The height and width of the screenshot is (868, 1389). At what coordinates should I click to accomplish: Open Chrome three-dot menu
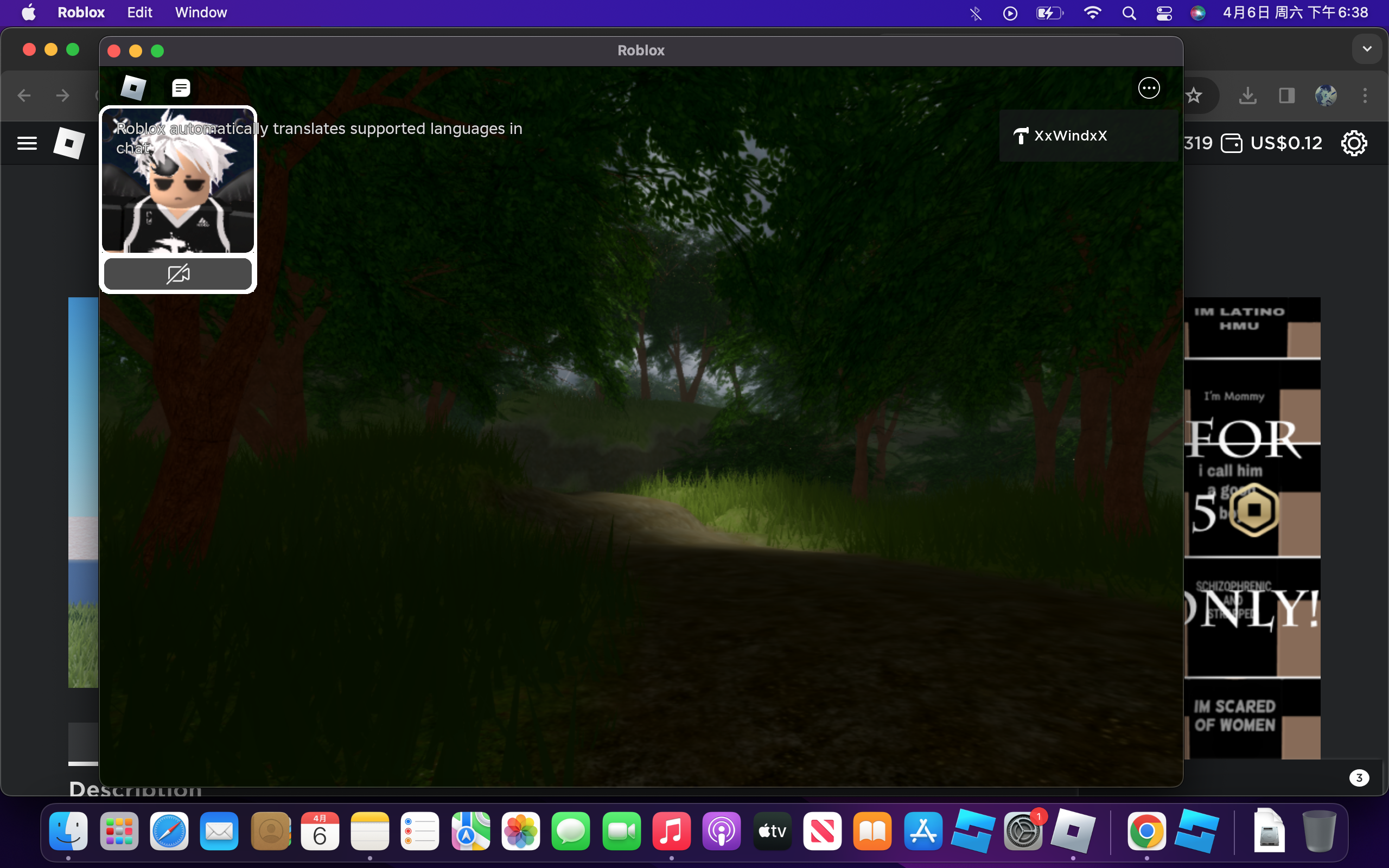(1365, 95)
